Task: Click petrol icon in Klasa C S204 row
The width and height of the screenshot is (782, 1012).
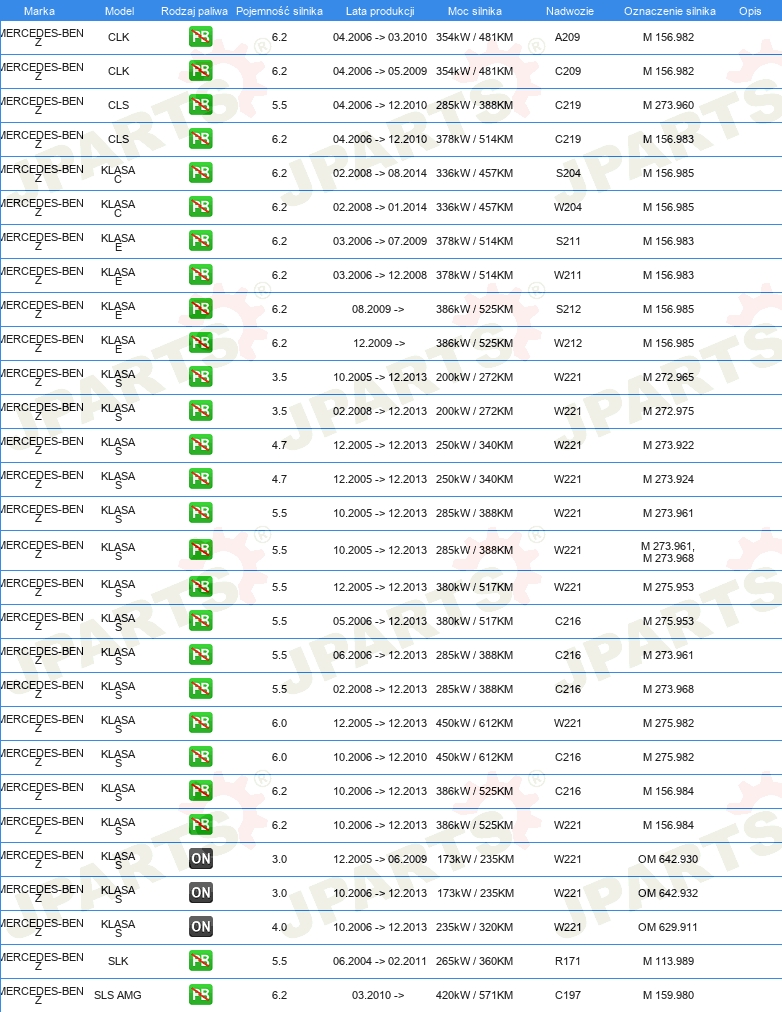Action: point(201,172)
